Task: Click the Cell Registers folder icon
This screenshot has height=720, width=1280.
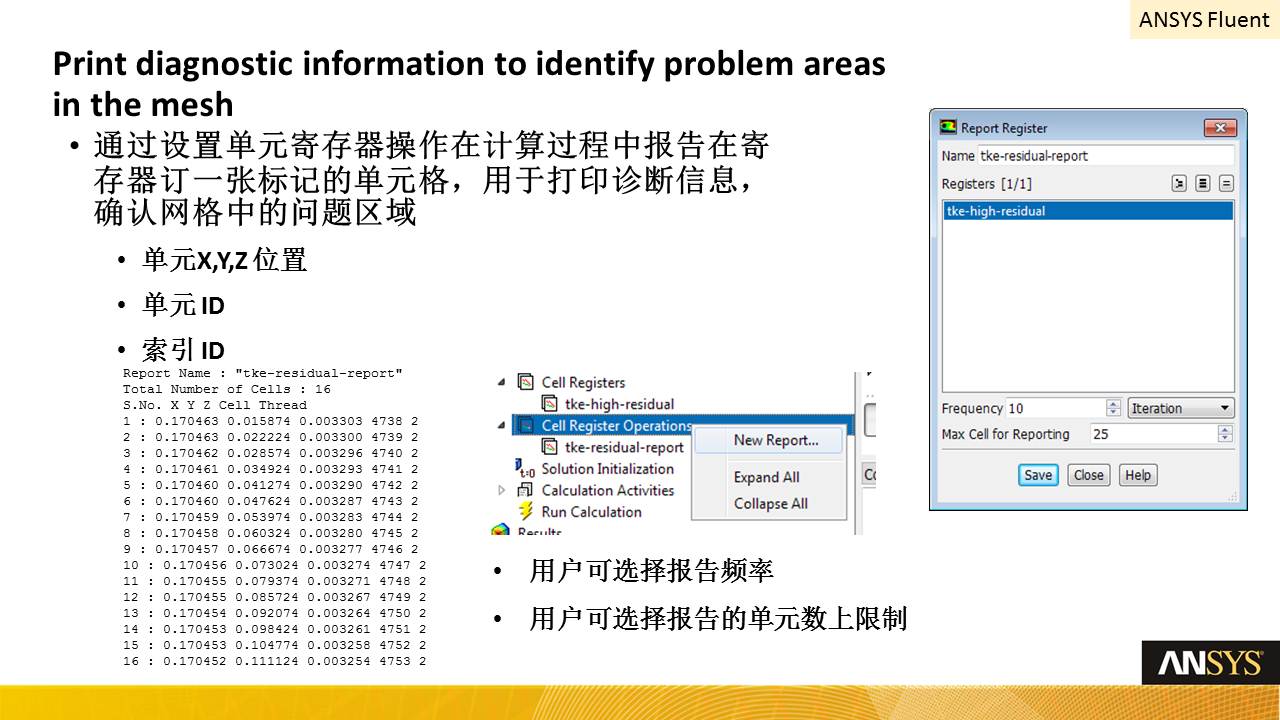Action: 526,382
